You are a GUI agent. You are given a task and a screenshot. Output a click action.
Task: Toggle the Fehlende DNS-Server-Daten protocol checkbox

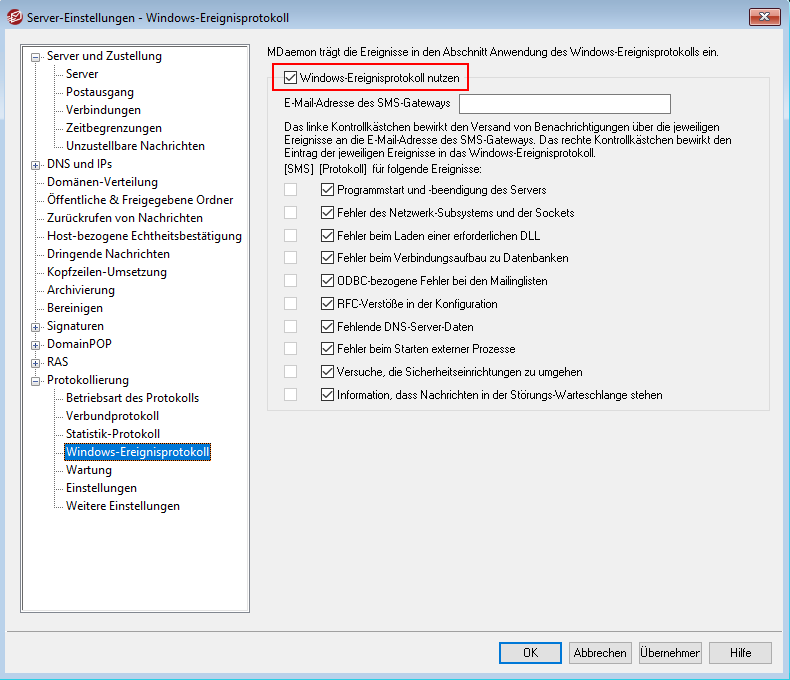click(327, 326)
